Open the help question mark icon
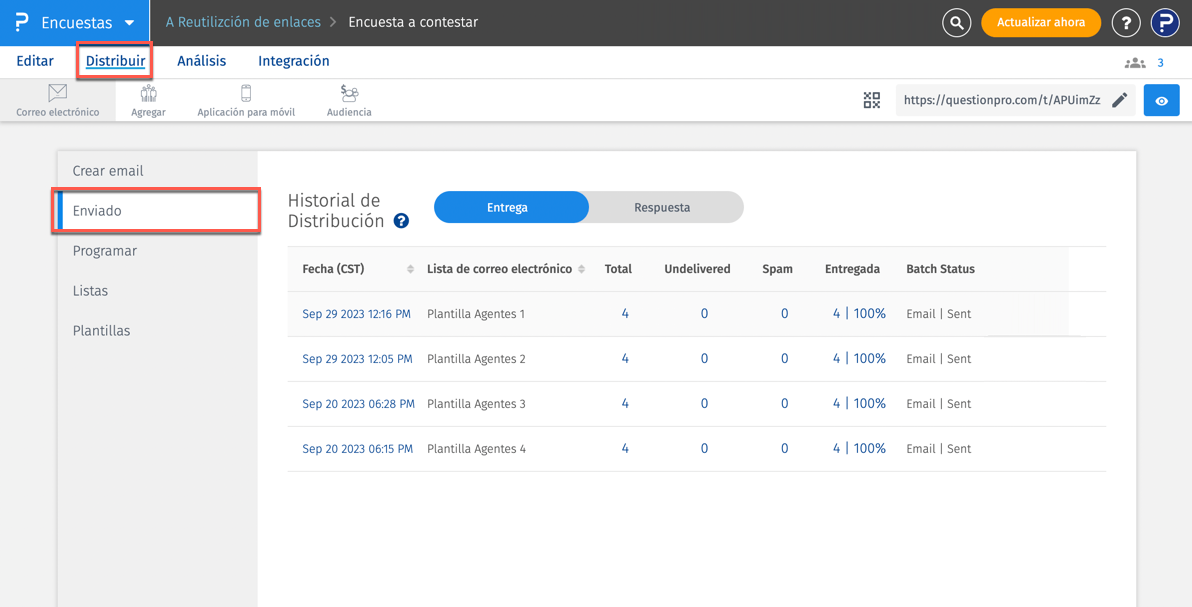 (x=1126, y=22)
